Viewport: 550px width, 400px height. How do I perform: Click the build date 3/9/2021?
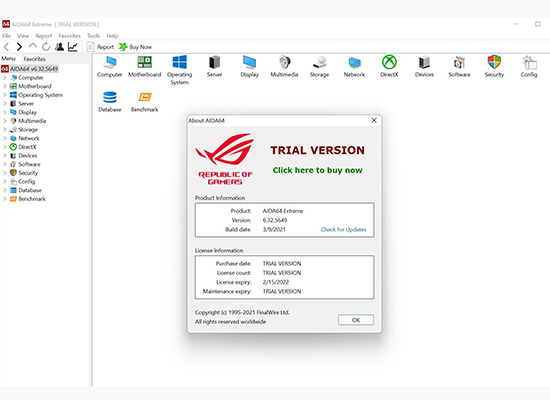tap(274, 229)
